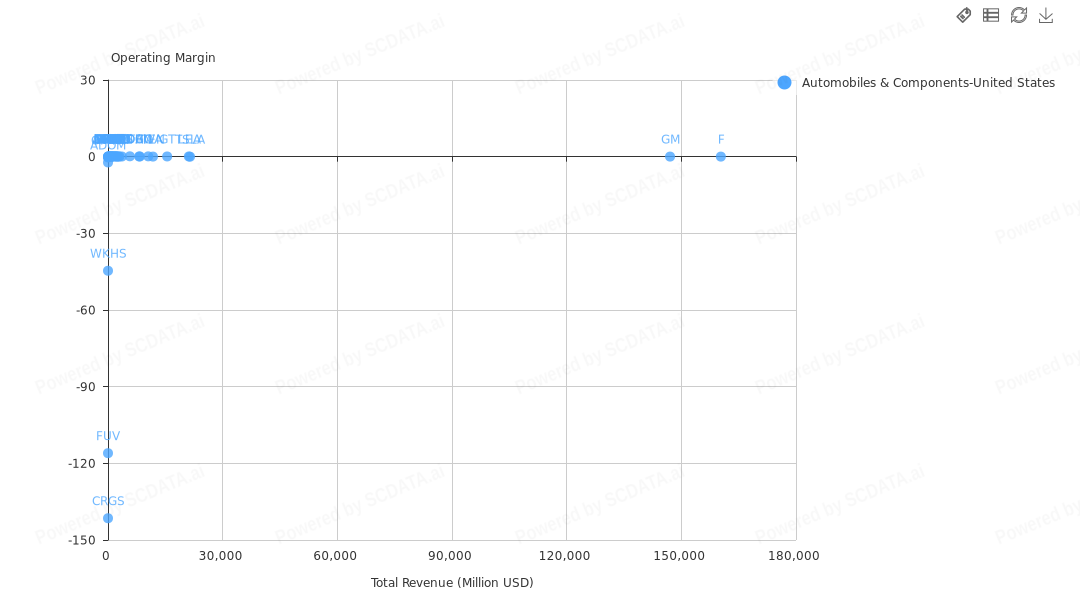The height and width of the screenshot is (600, 1080).
Task: Click the refresh/restore chart icon
Action: 1019,15
